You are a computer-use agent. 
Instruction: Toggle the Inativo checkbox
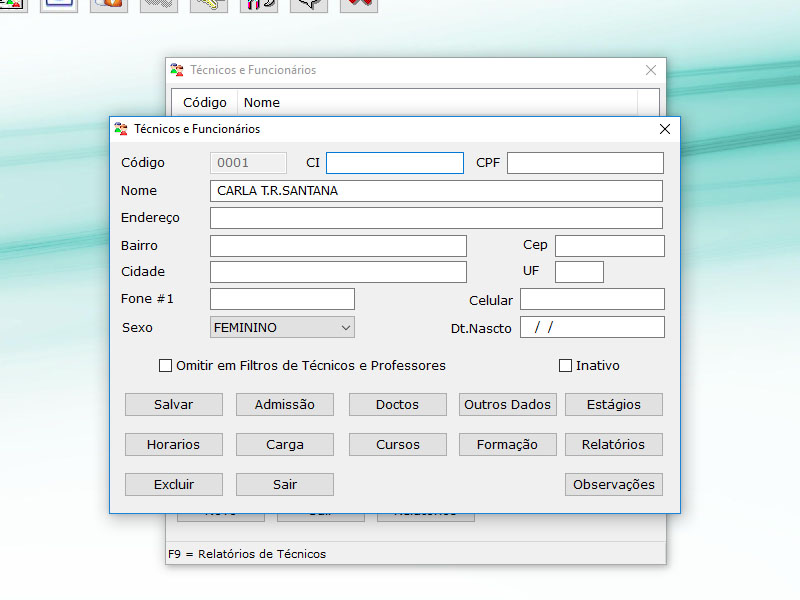pyautogui.click(x=566, y=366)
